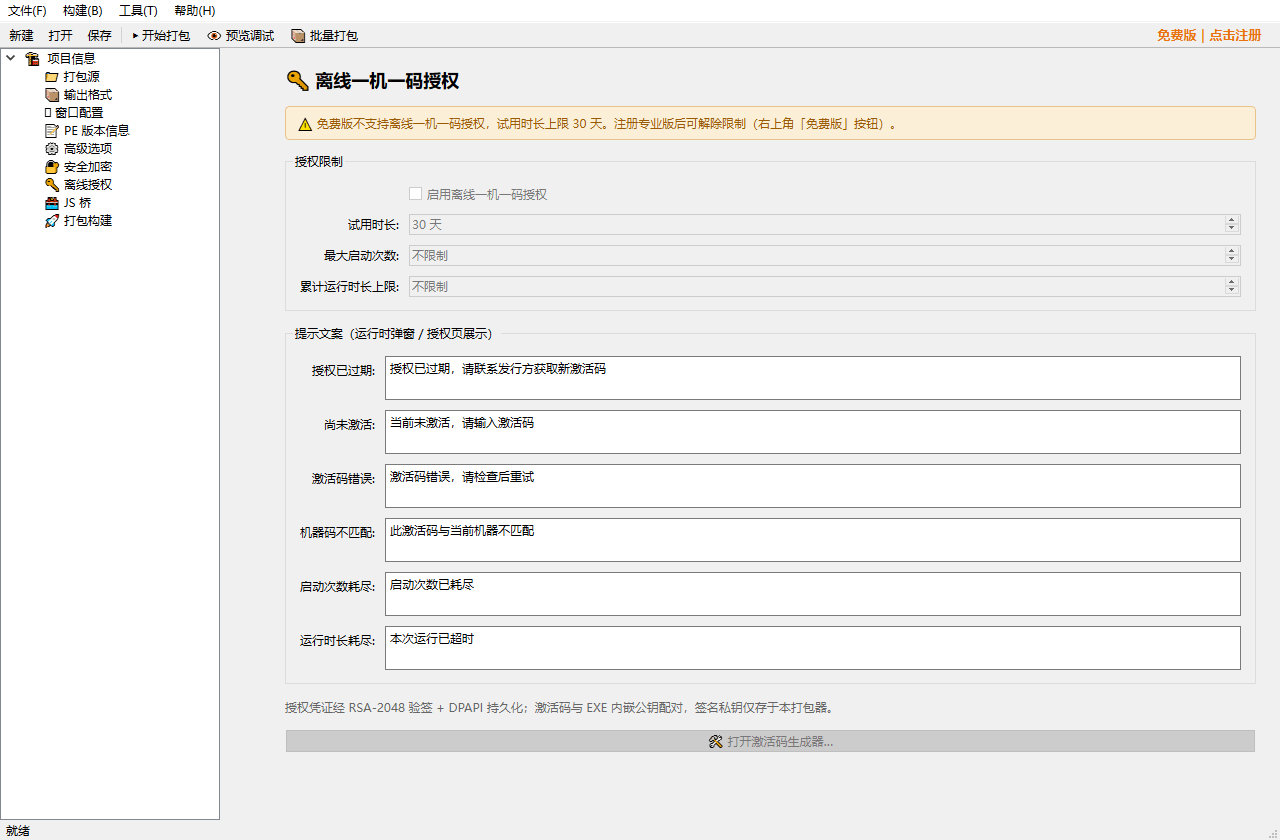Open the 文件(F) menu
Screen dimensions: 1280x840
point(28,11)
